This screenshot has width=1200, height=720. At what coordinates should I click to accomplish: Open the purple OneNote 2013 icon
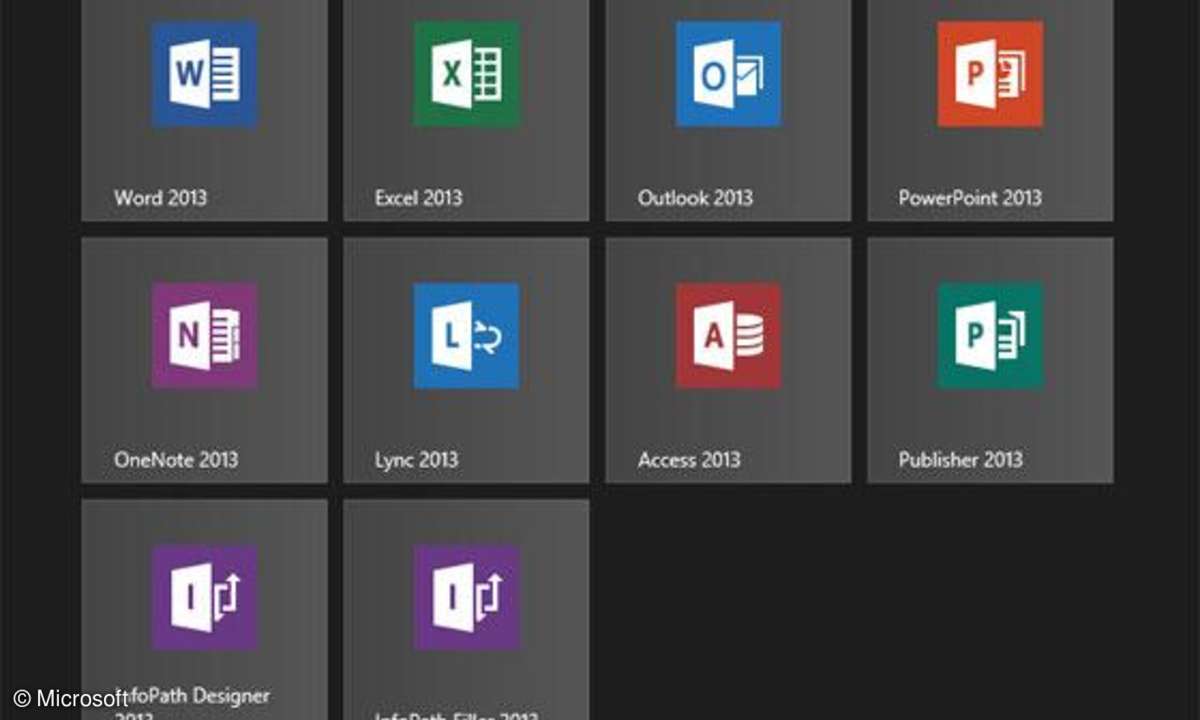[x=204, y=335]
